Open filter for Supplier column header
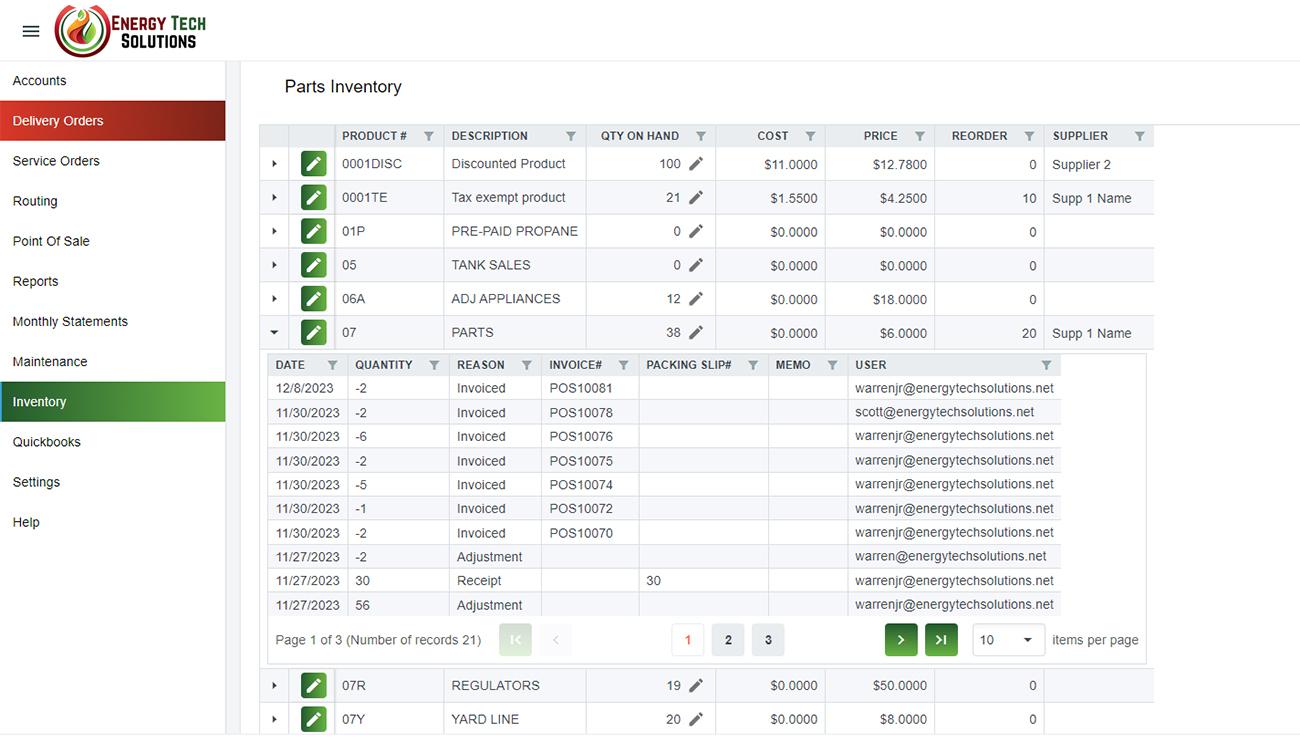Screen dimensions: 1300x750 click(1139, 136)
